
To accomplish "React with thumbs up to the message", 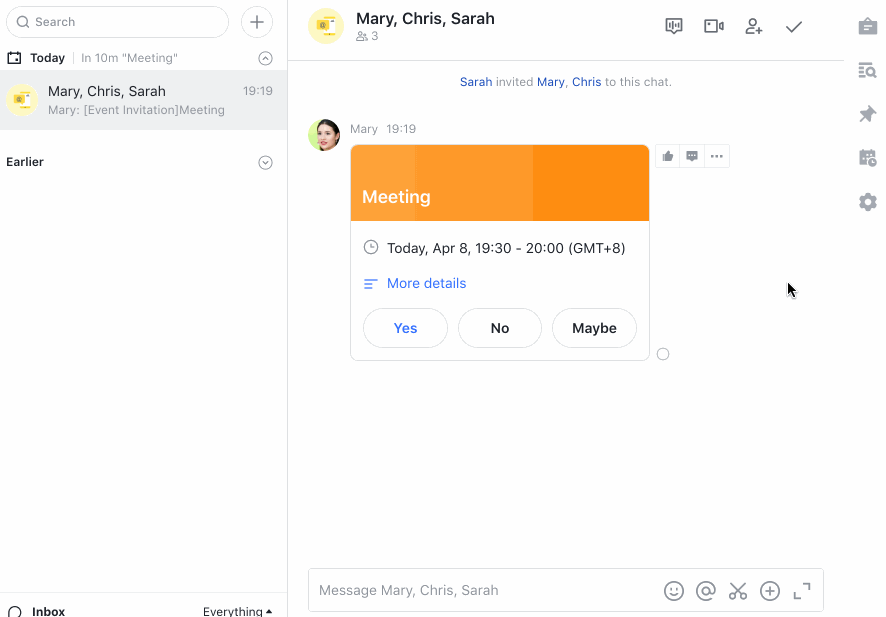I will 668,157.
